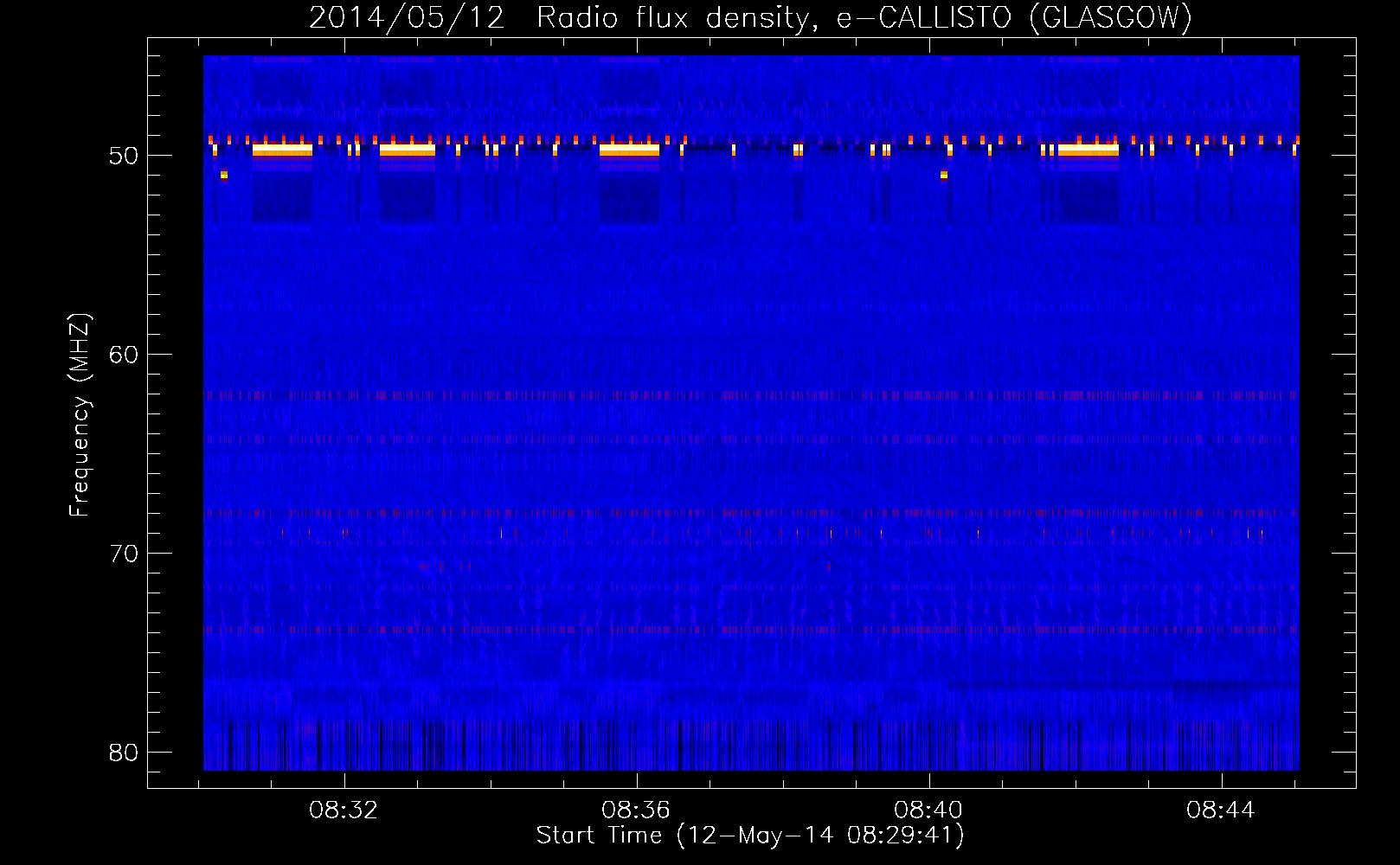Click the 08:32 time tick label

[x=344, y=811]
